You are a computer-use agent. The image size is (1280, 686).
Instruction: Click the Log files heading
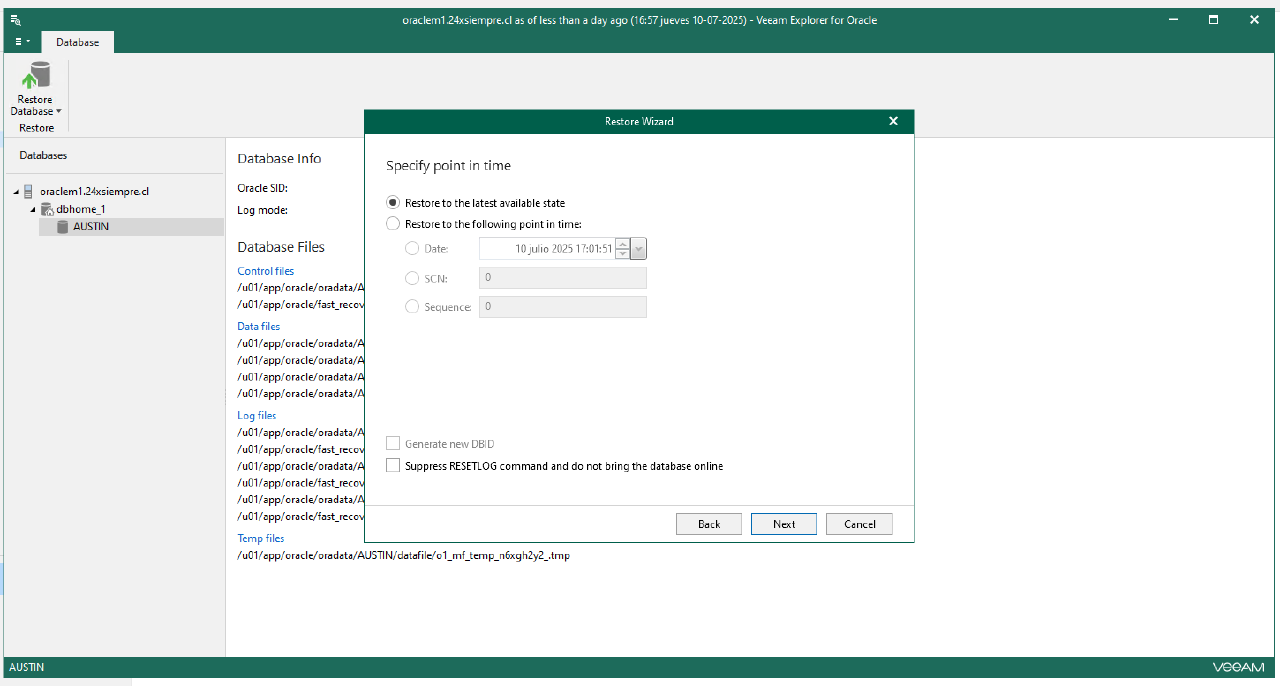pos(256,415)
